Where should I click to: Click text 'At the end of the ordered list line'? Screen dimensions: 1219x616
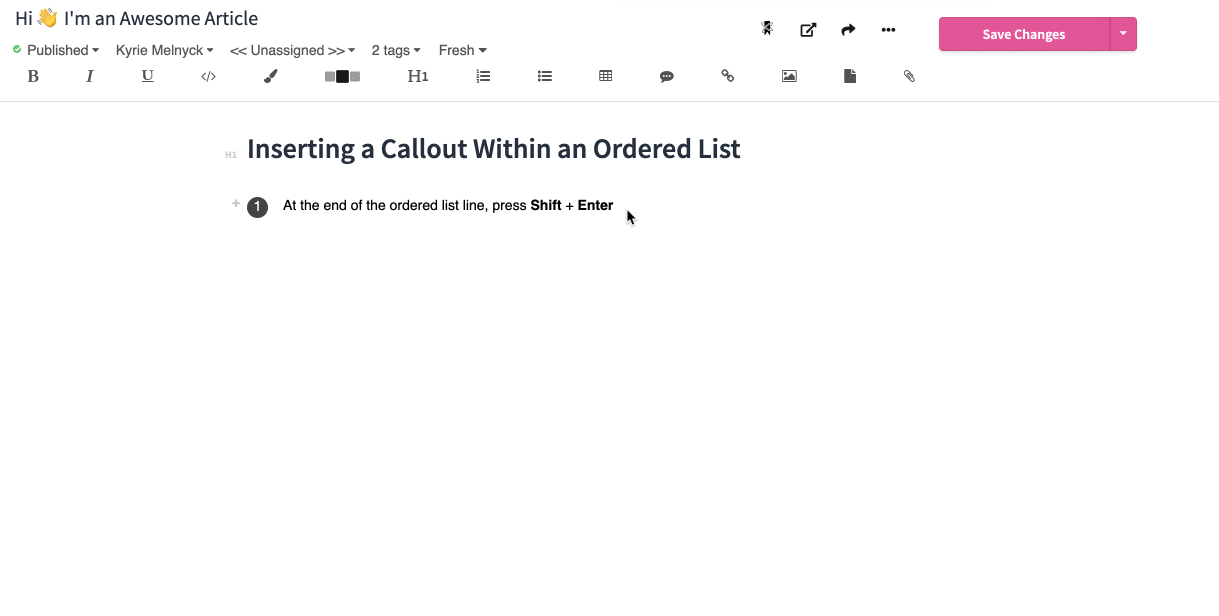(x=386, y=205)
